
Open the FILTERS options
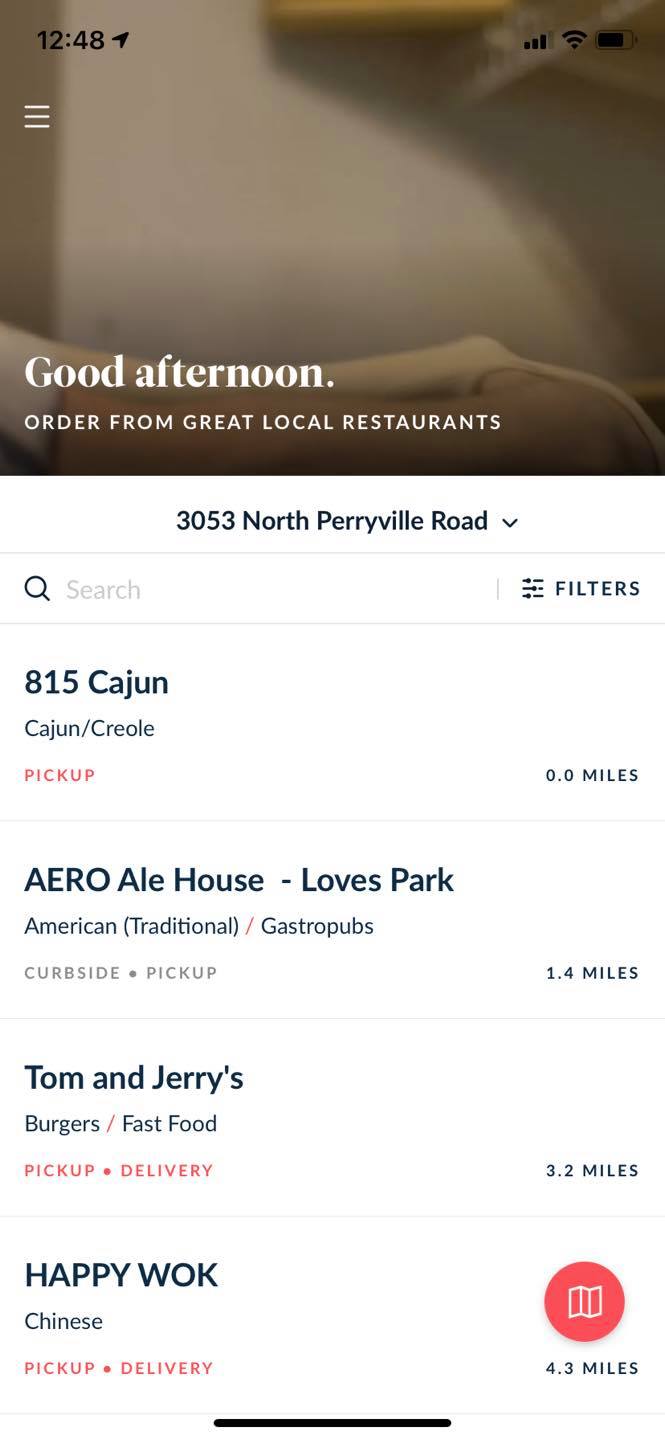tap(580, 588)
